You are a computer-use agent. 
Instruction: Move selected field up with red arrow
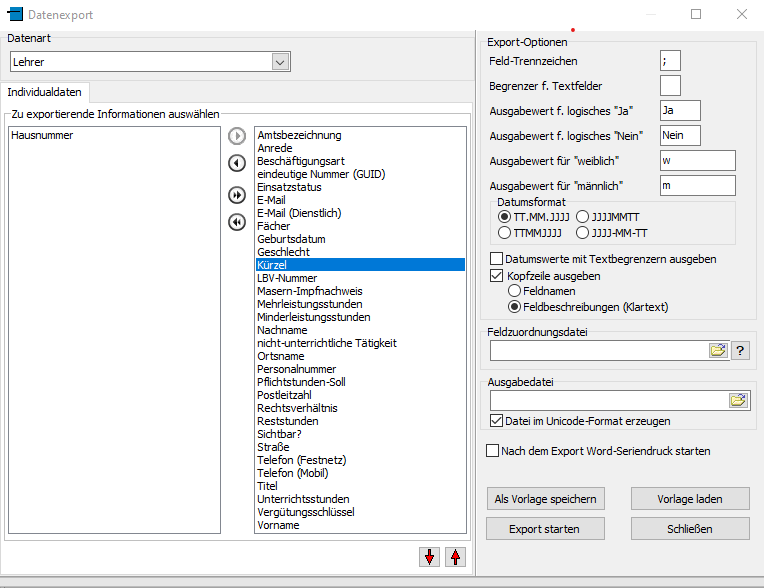point(455,557)
